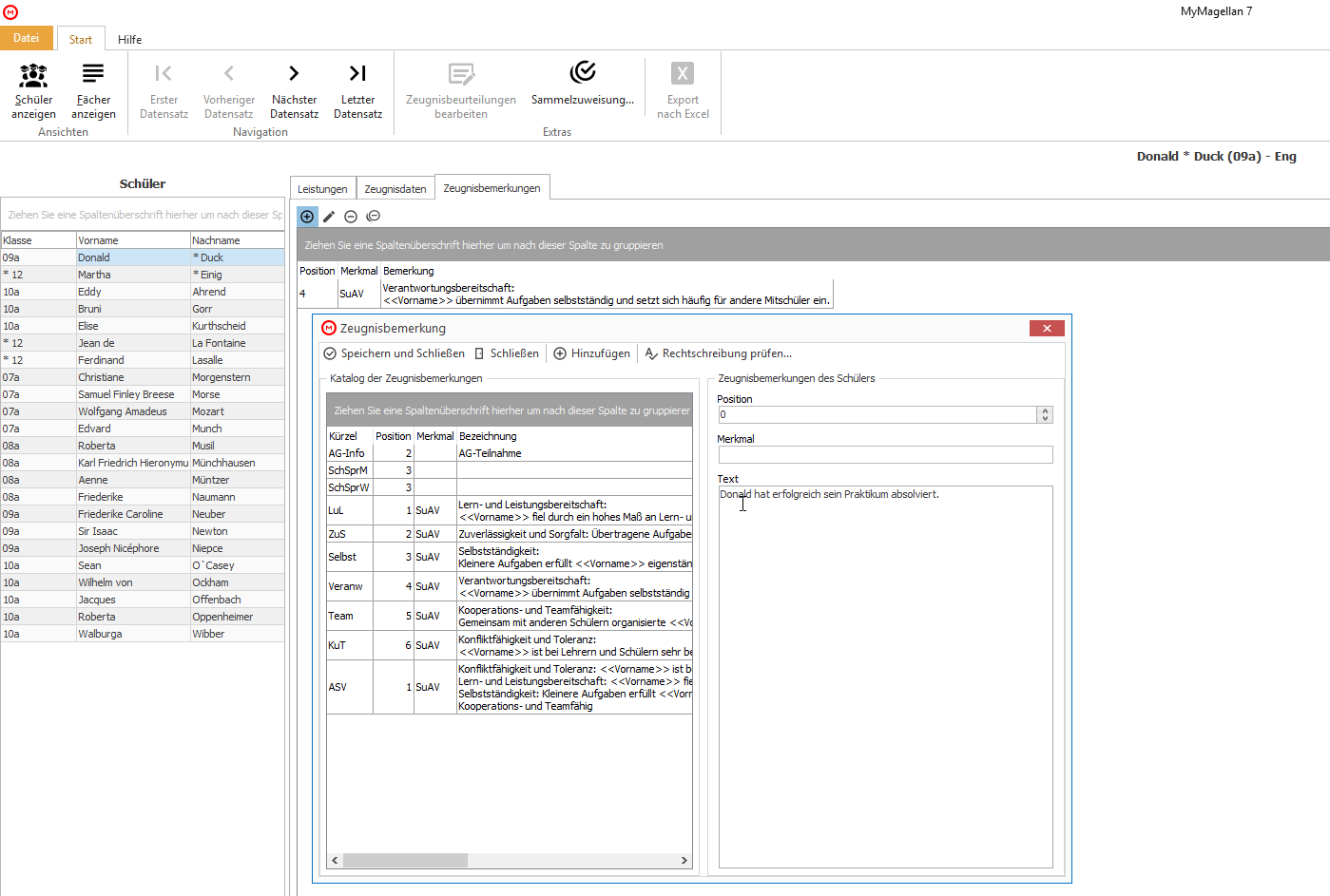This screenshot has height=896, width=1330.
Task: Click Speichern und Schließen in dialog
Action: [x=394, y=353]
